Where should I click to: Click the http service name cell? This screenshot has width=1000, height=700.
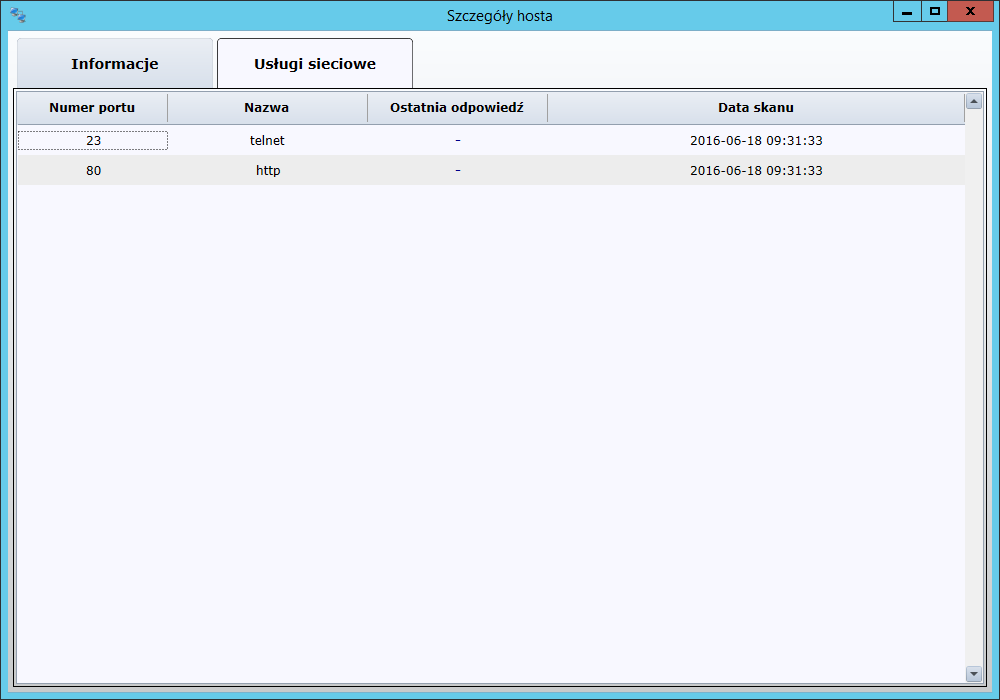[267, 171]
